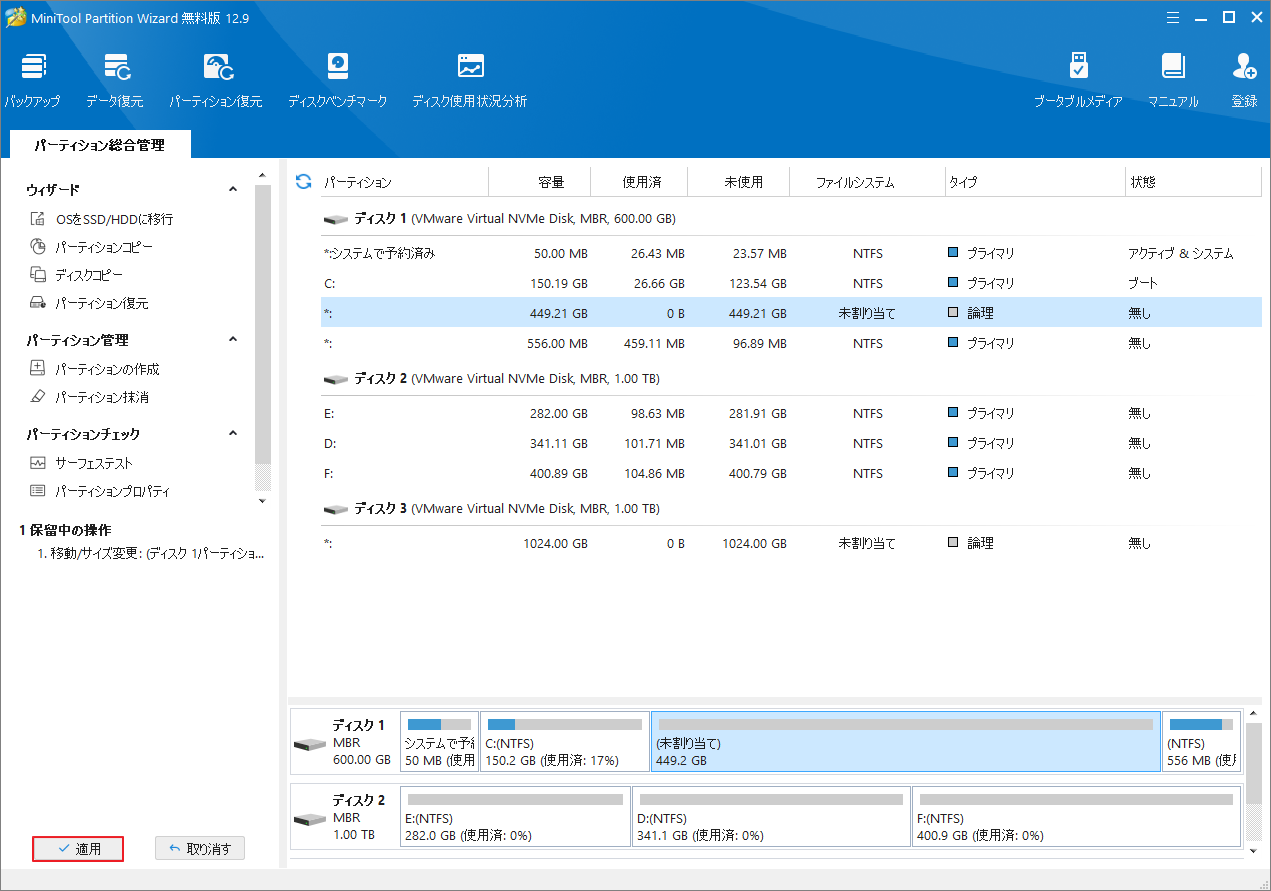Screen dimensions: 1271x891
Task: Select pending operation 1. 移動/サイズ変更
Action: [x=150, y=553]
